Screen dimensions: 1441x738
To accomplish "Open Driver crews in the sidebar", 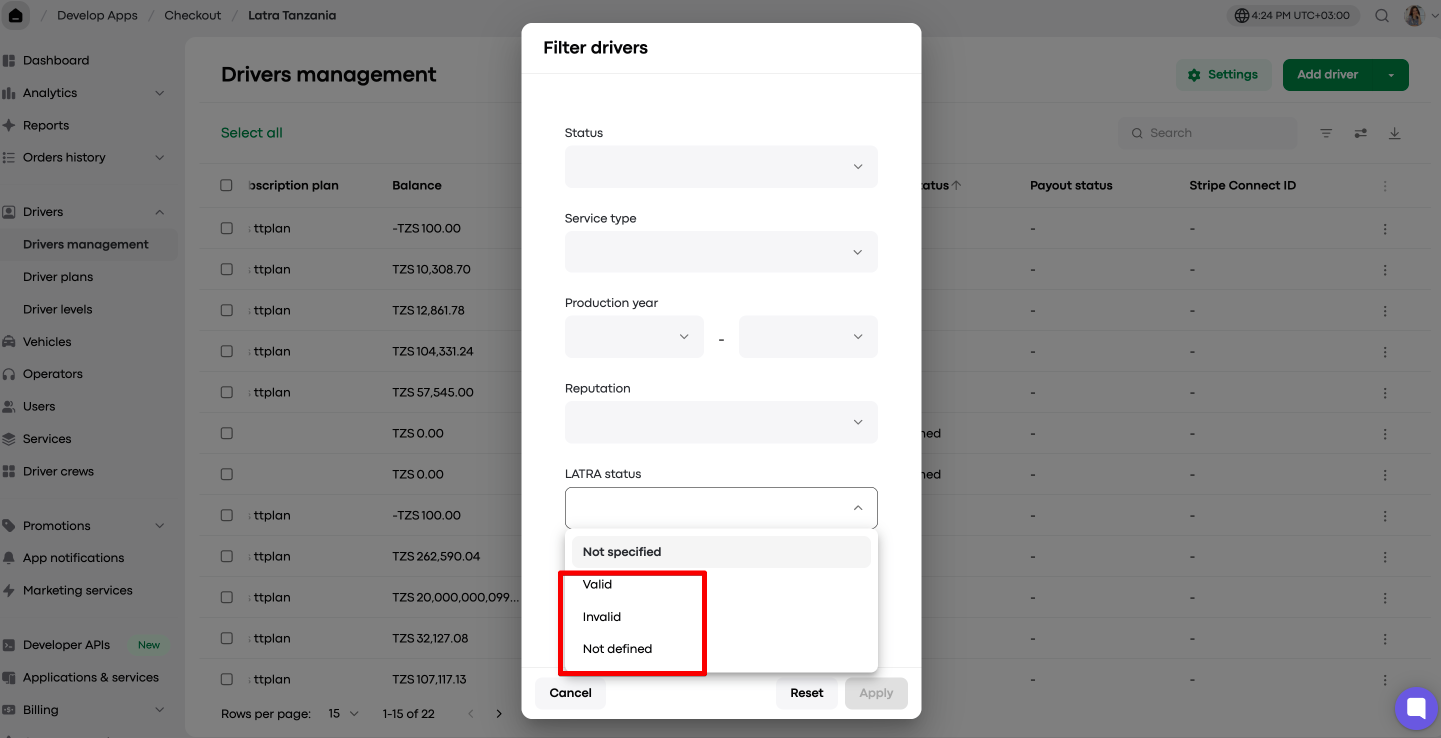I will click(58, 471).
